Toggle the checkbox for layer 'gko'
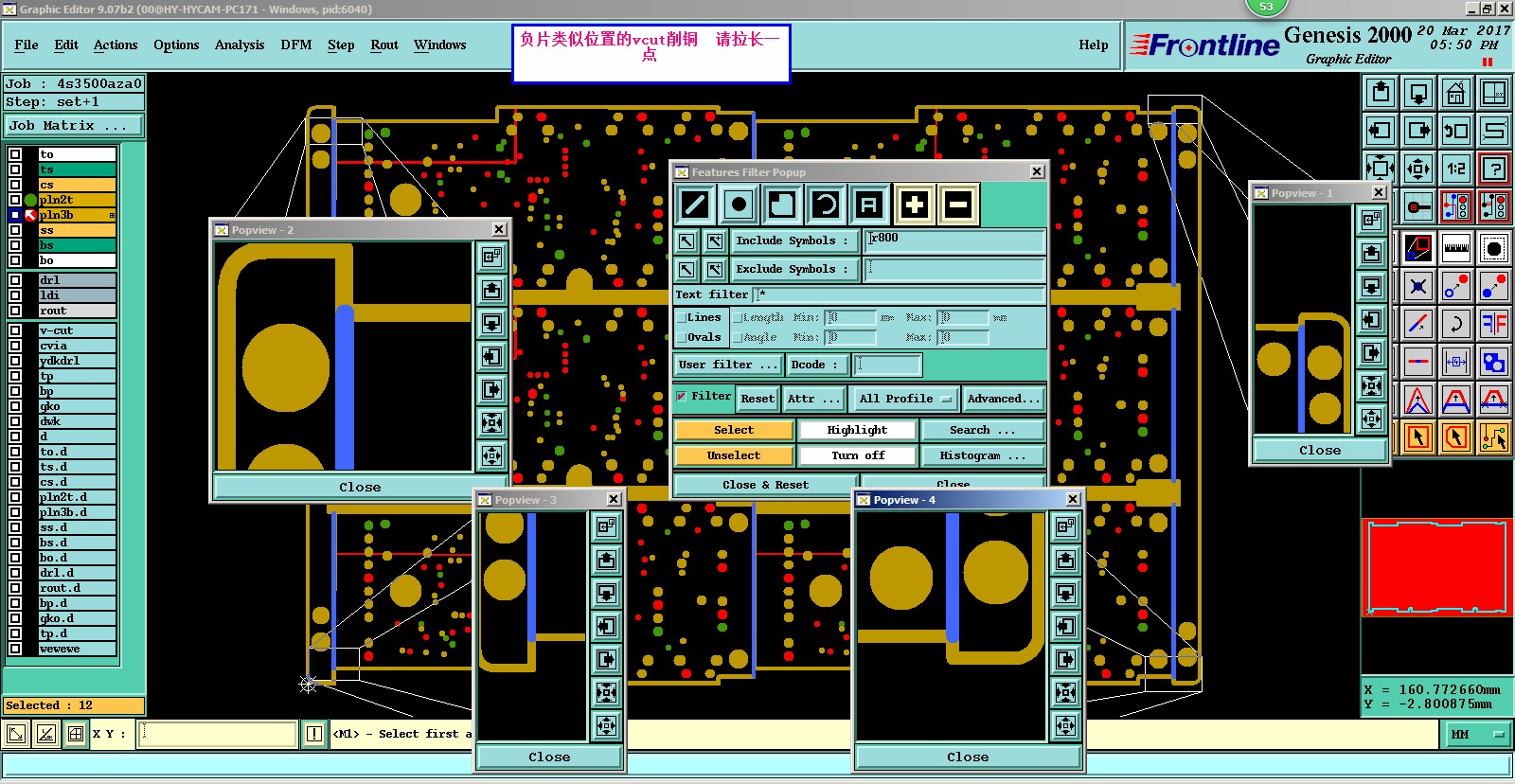 (15, 406)
